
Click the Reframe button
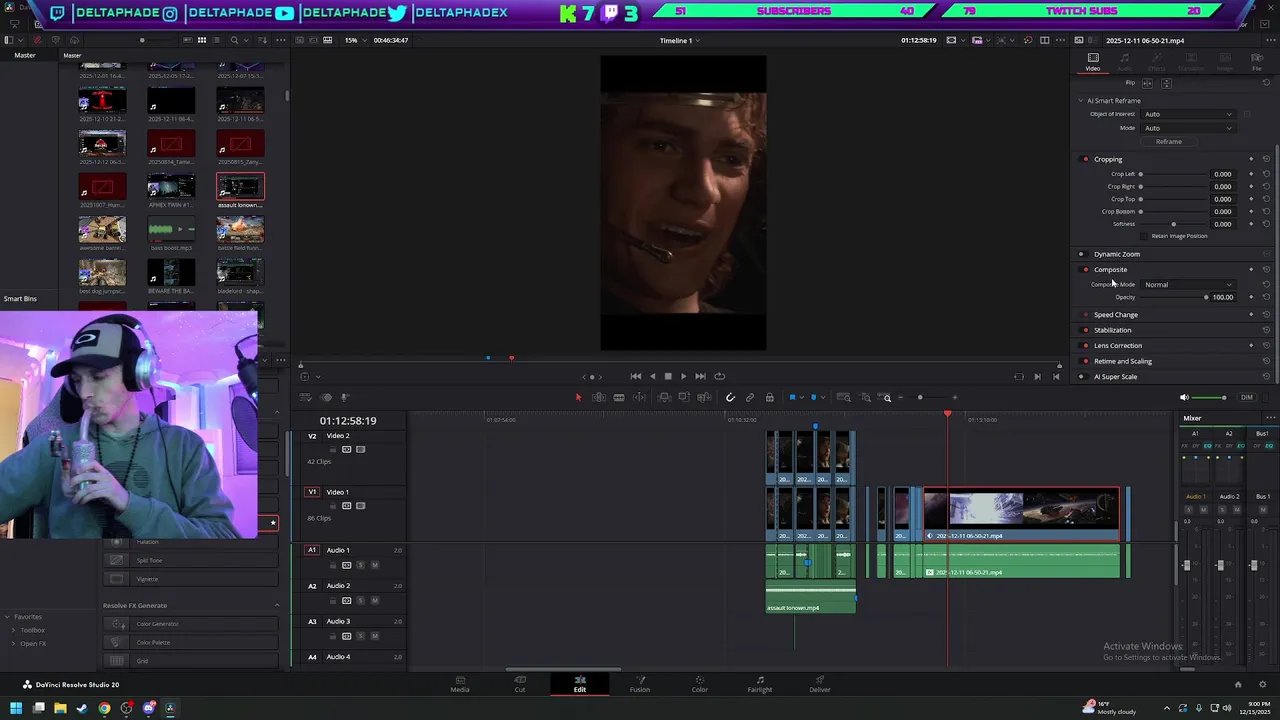click(1169, 142)
